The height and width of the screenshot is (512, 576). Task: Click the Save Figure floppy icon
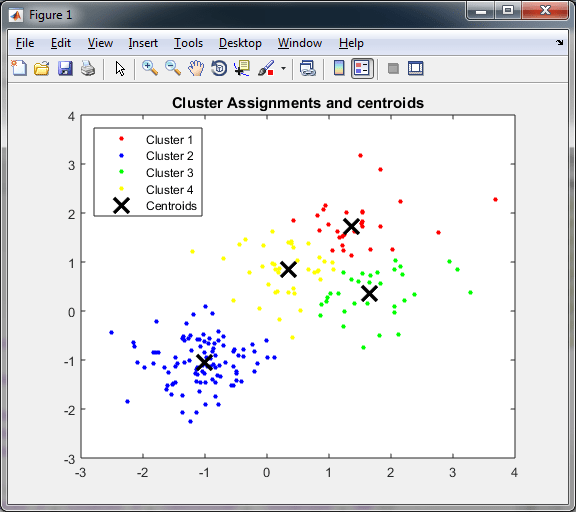pyautogui.click(x=65, y=68)
